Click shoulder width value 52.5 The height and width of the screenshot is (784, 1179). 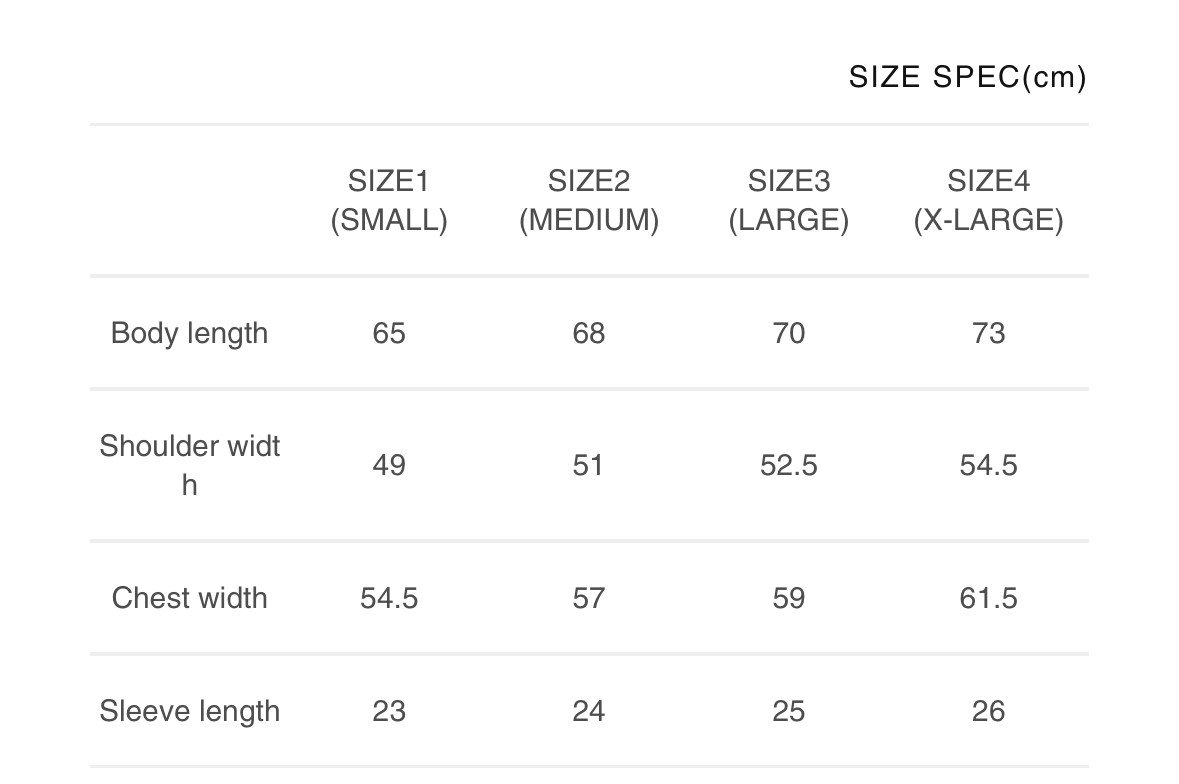coord(789,465)
